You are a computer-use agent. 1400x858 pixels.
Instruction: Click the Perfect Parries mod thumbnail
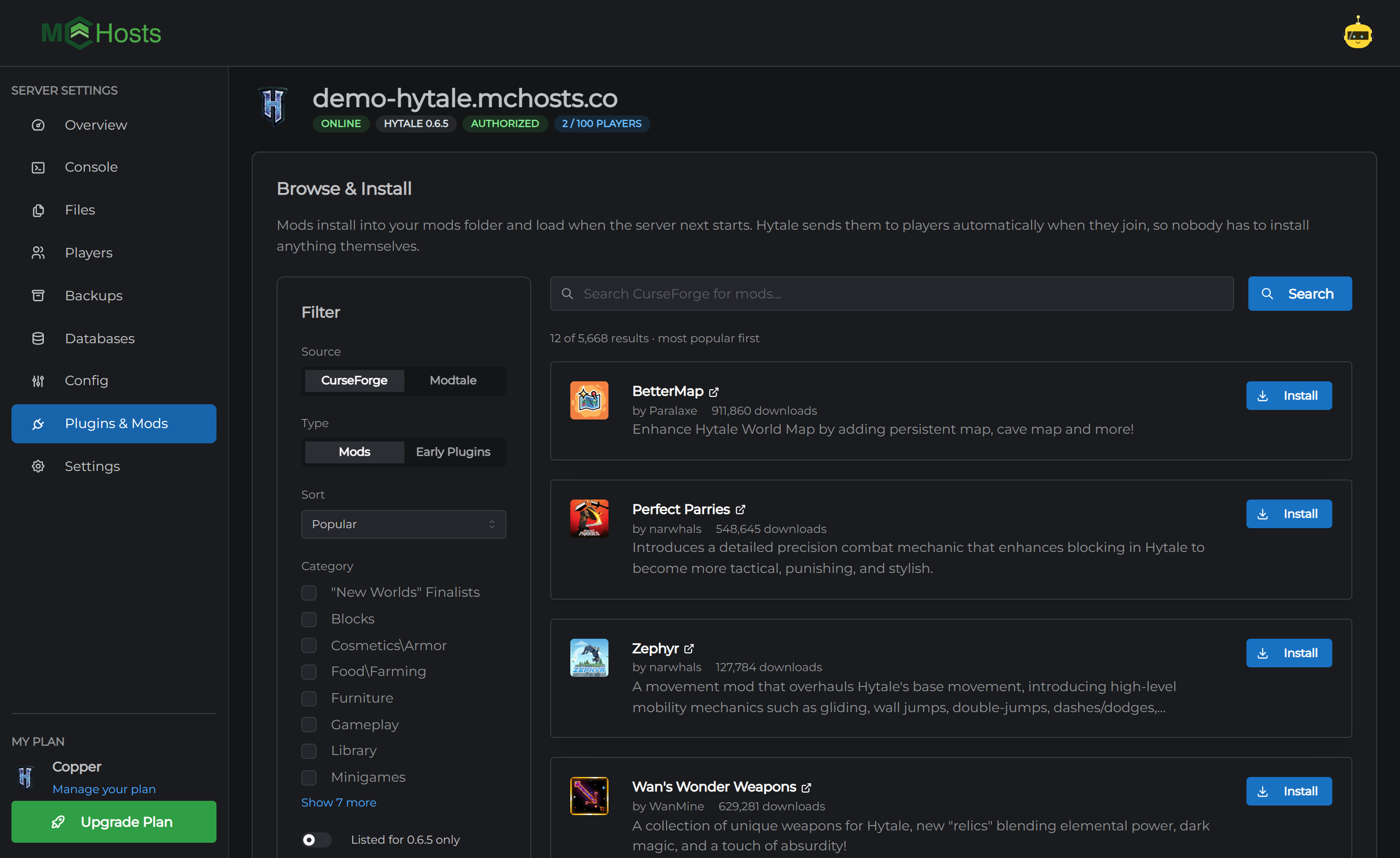point(589,519)
